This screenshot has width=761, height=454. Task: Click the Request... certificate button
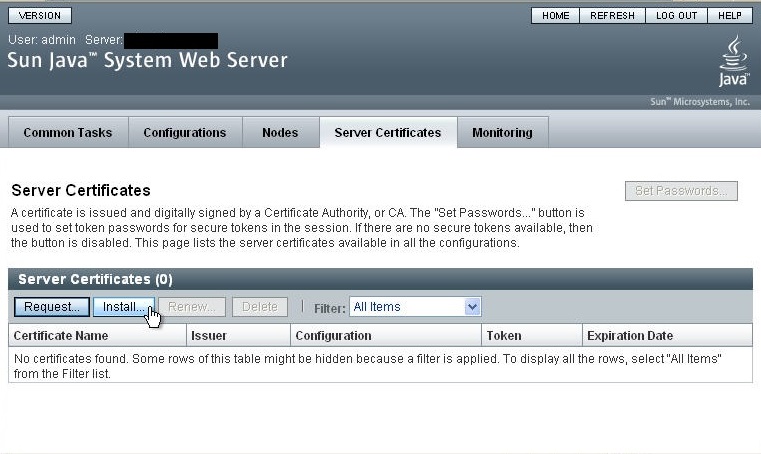point(52,307)
